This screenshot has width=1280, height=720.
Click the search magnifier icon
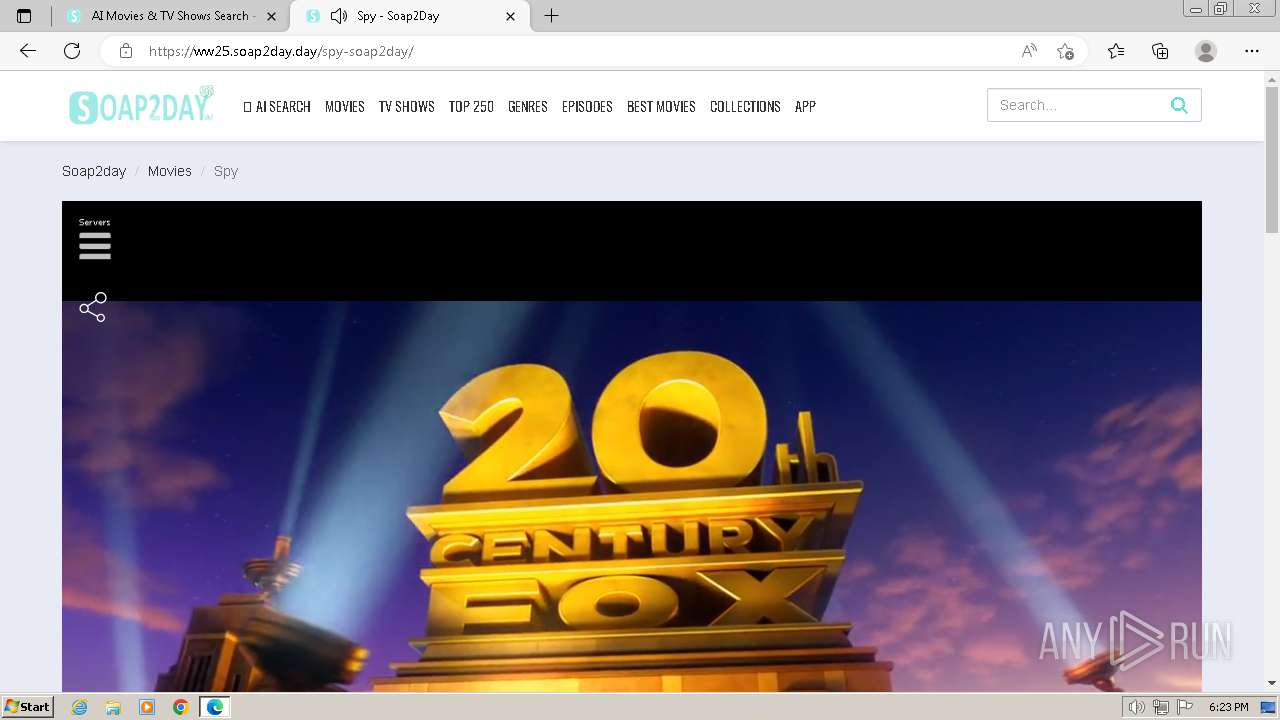pyautogui.click(x=1179, y=105)
